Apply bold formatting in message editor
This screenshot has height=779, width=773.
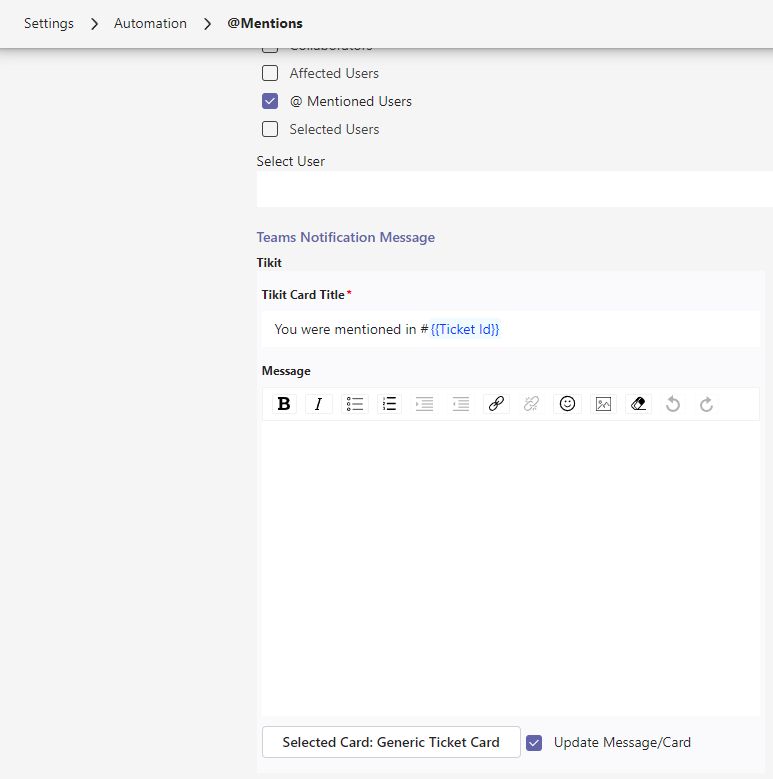(x=284, y=404)
